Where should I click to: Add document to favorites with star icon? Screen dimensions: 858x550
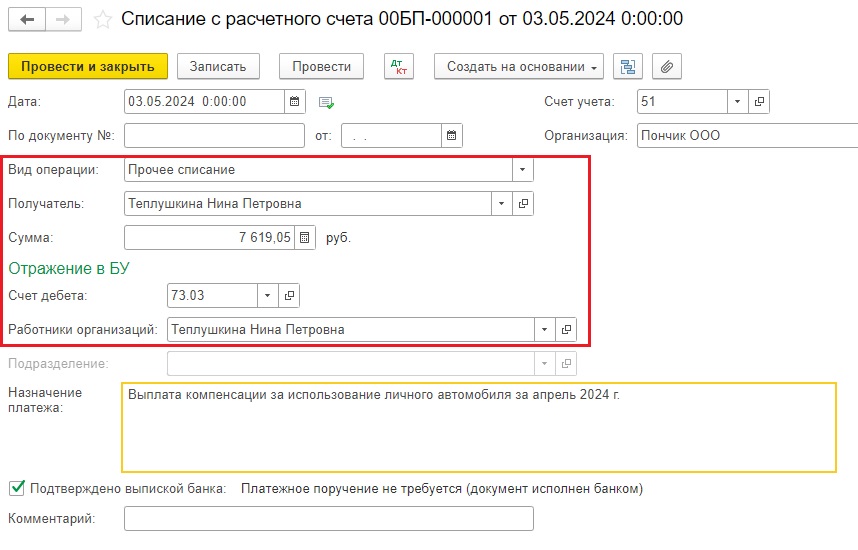101,19
